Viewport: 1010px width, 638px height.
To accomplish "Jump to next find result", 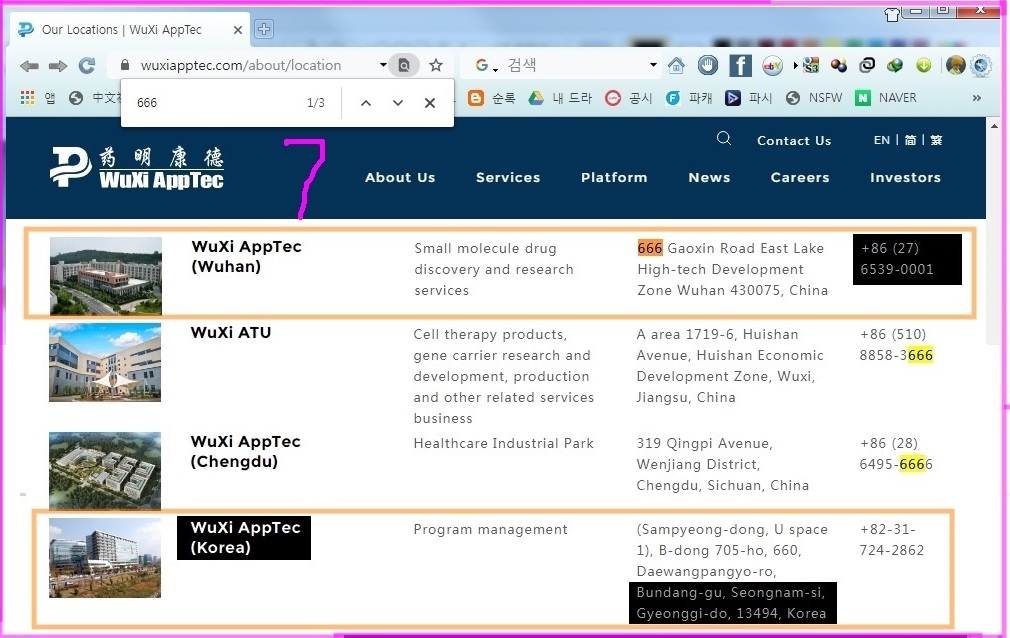I will tap(398, 103).
